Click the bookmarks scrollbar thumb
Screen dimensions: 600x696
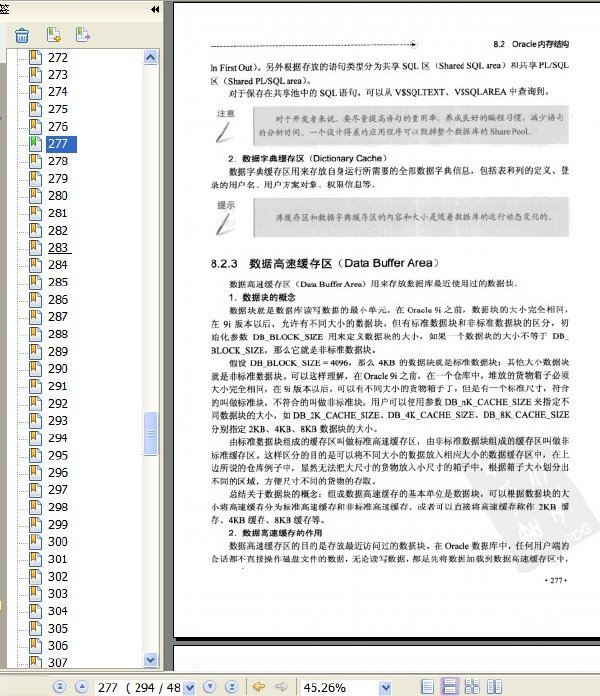click(151, 434)
